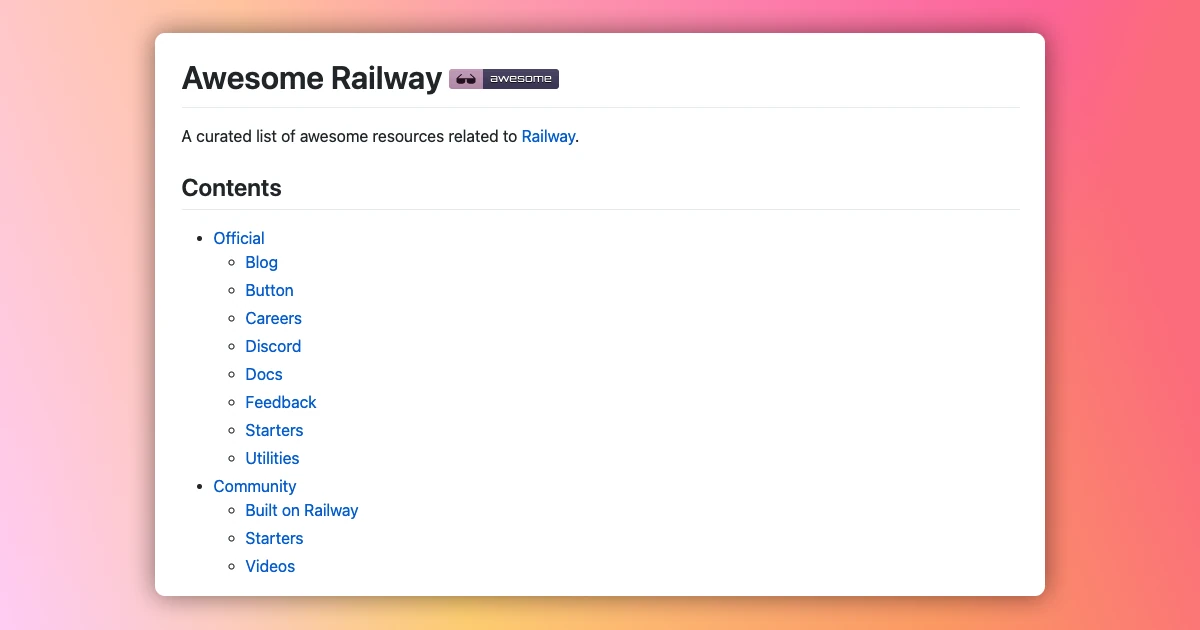
Task: Click the awesome badge with sunglasses icon
Action: (504, 79)
